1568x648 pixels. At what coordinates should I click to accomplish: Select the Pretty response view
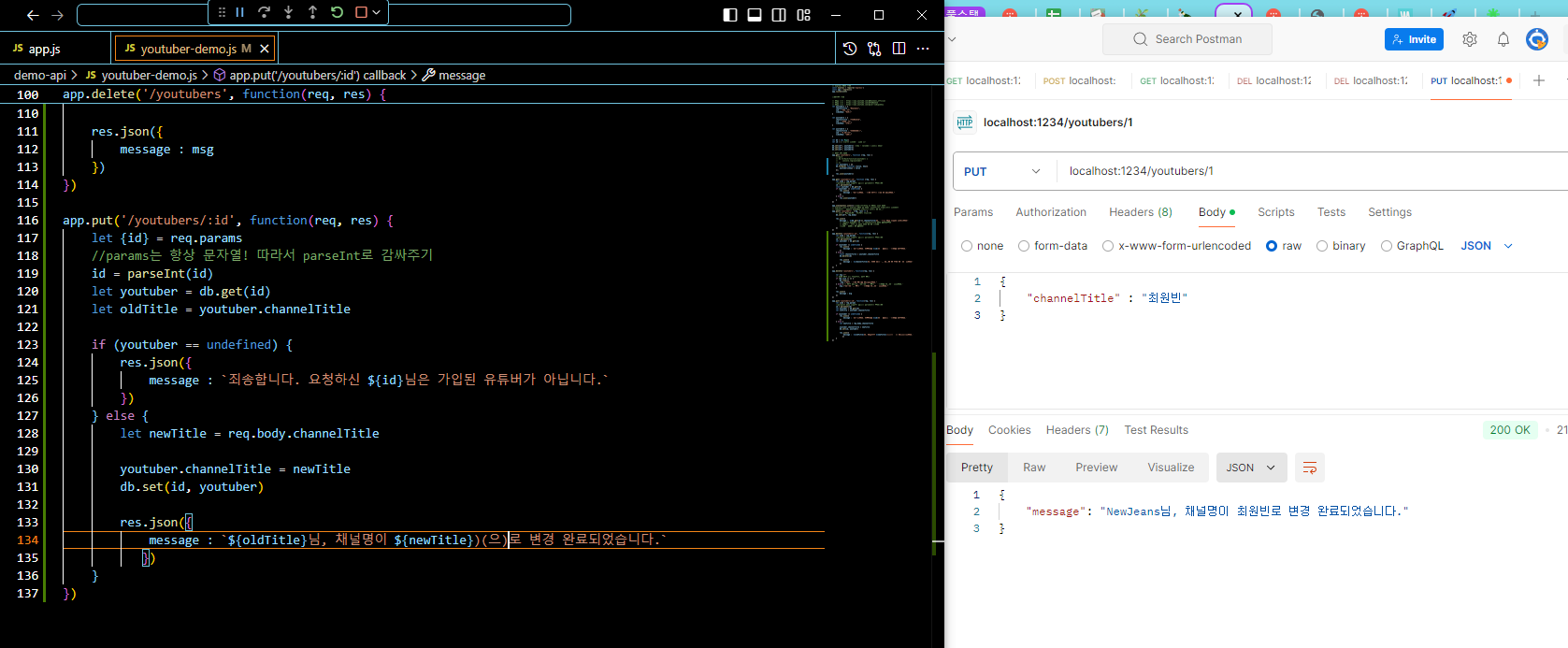click(x=977, y=468)
